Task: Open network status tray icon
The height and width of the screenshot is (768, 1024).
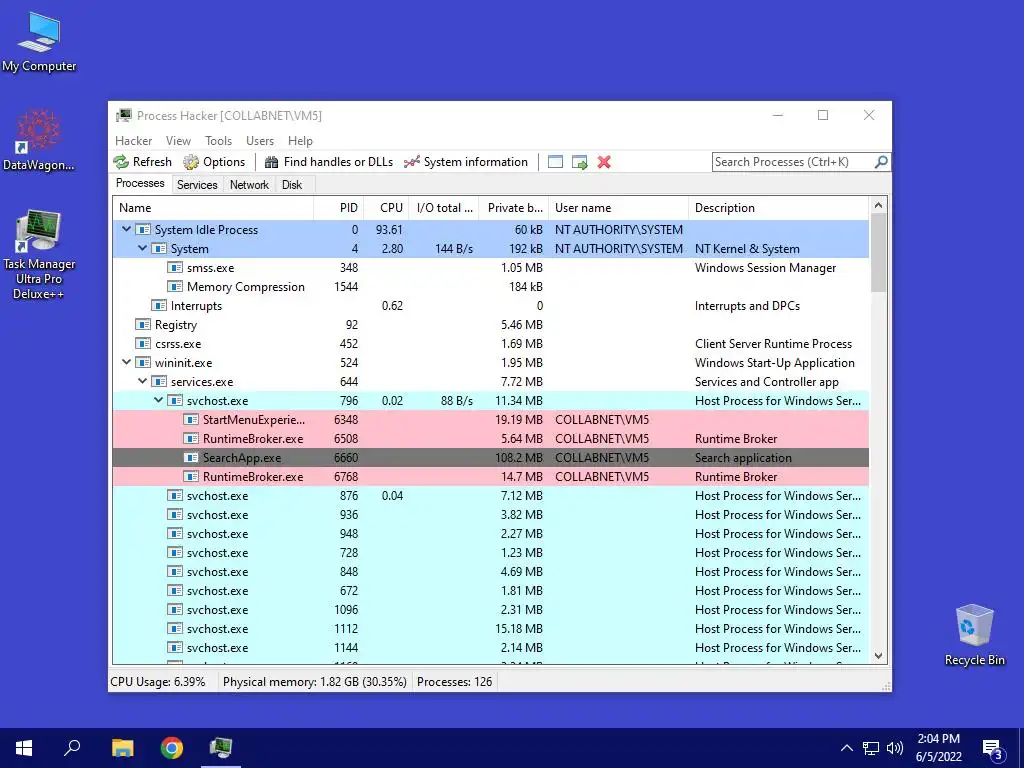Action: pyautogui.click(x=871, y=748)
